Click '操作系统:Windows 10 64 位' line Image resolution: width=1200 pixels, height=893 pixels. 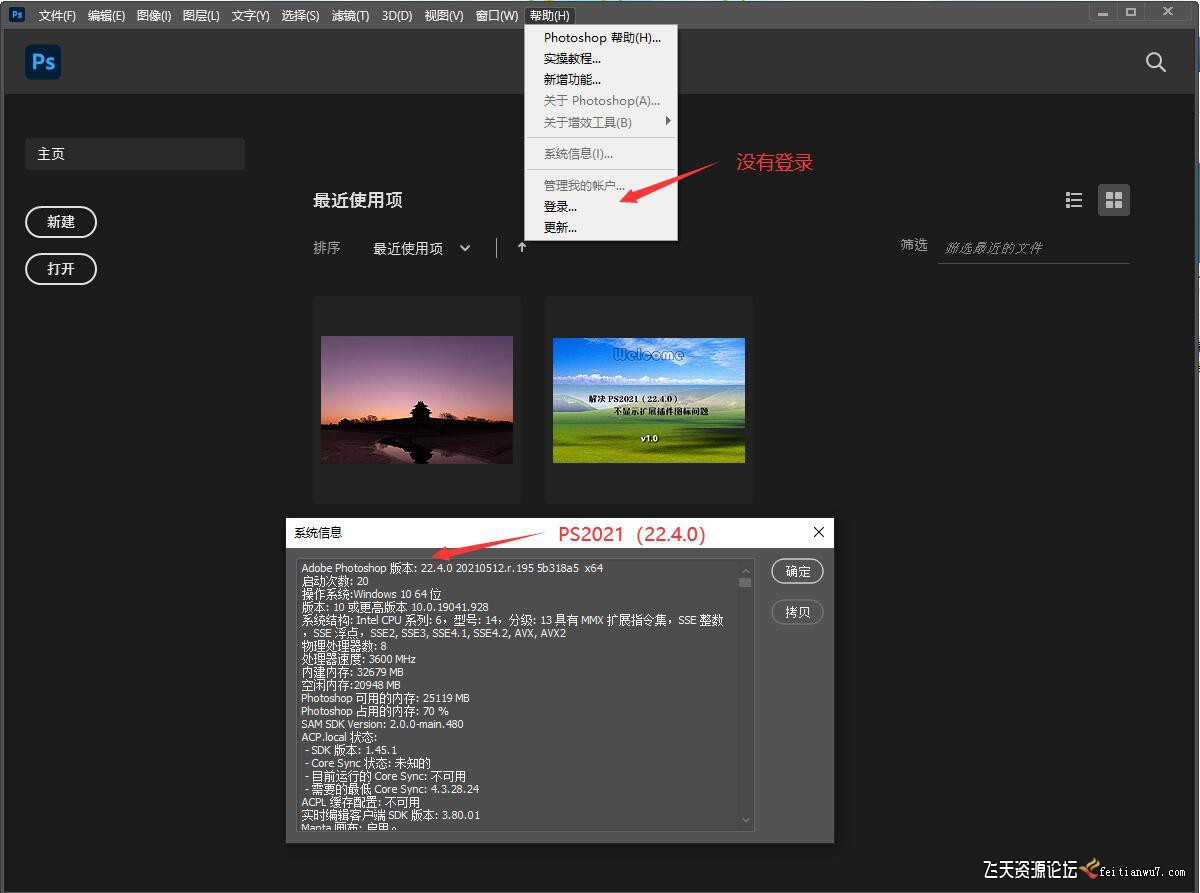tap(371, 594)
